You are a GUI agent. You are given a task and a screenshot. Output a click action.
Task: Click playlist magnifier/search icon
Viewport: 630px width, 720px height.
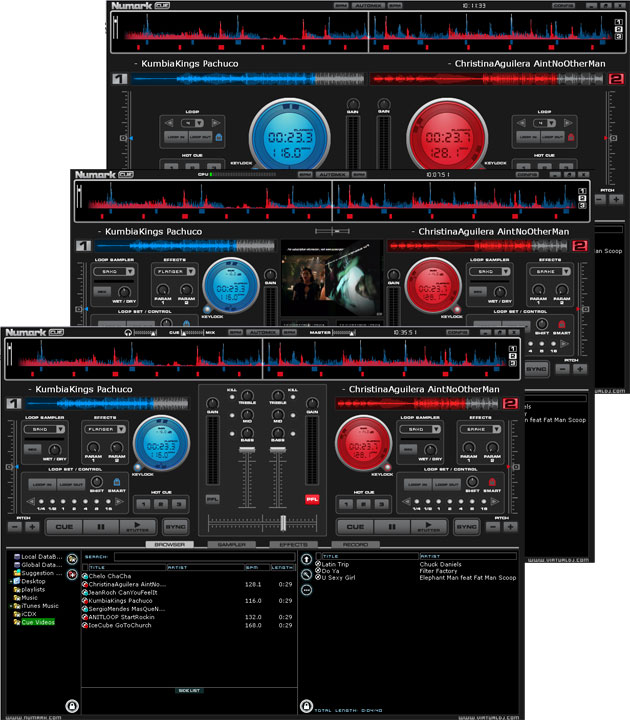[306, 574]
